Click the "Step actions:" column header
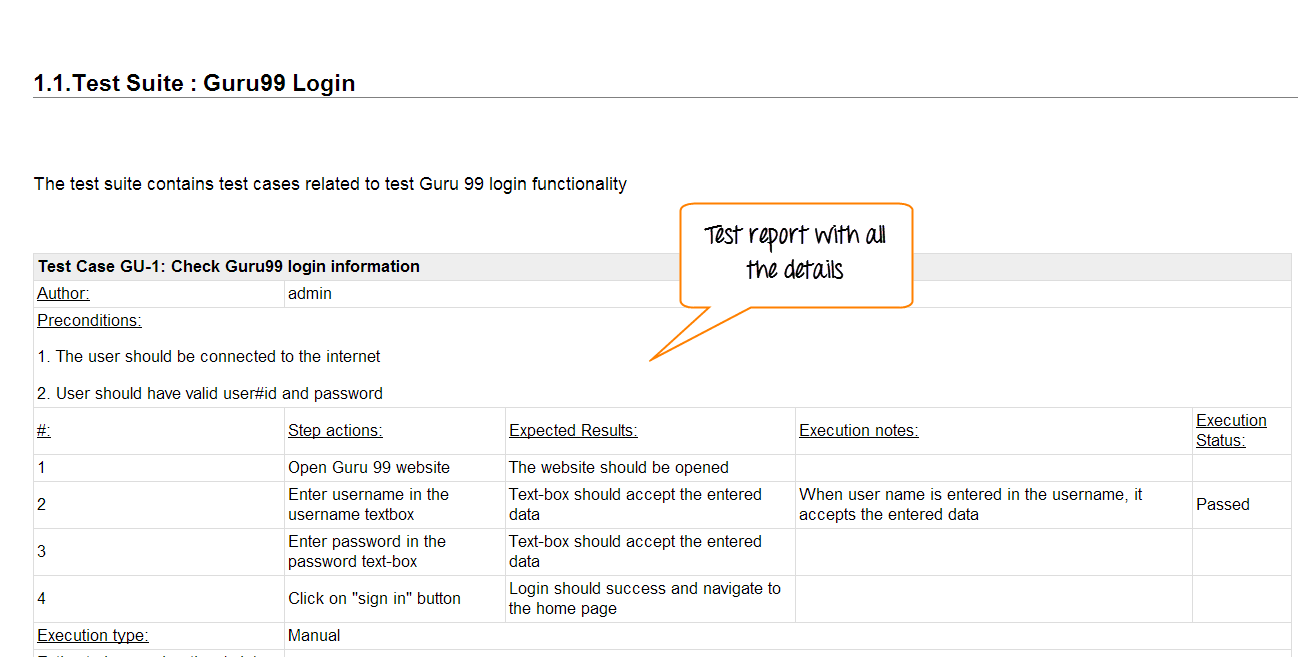This screenshot has width=1298, height=657. coord(335,431)
